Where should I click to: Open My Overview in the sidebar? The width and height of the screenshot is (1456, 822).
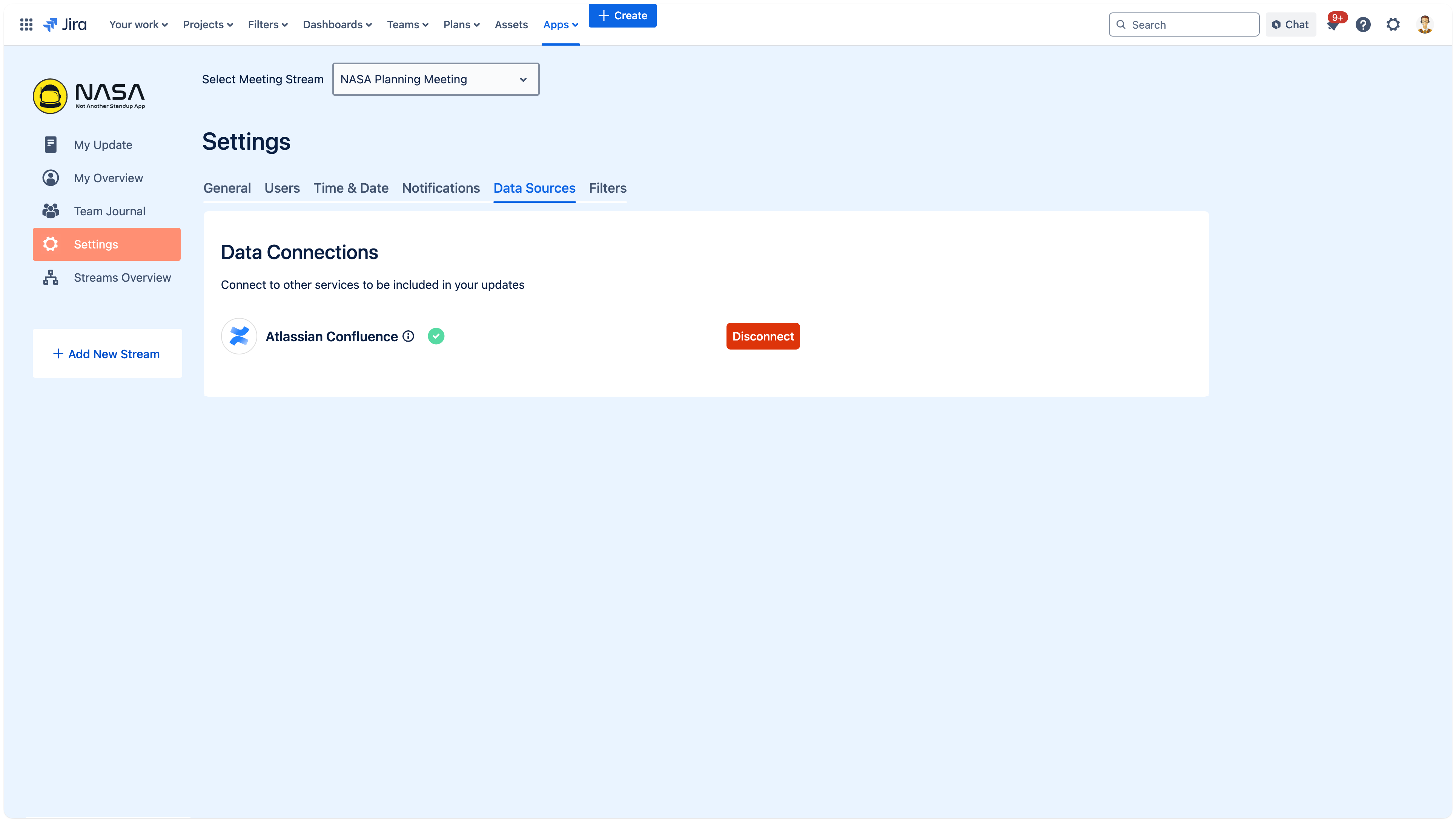click(x=107, y=178)
